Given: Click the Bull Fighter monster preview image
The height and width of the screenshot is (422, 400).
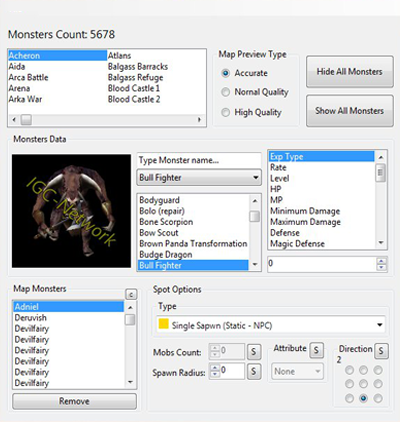Looking at the screenshot, I should 71,211.
